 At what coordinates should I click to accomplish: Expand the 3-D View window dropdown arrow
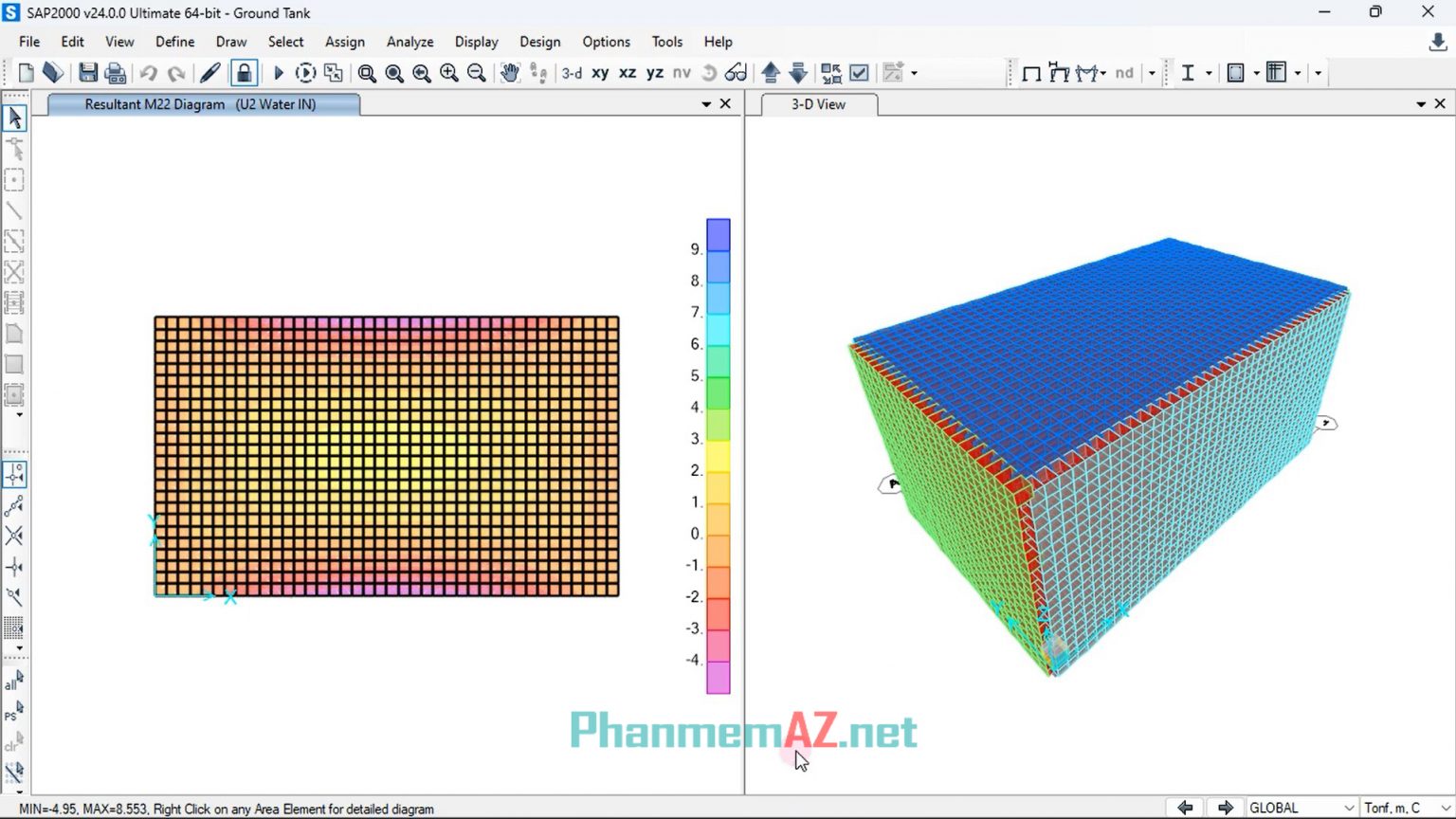1421,104
